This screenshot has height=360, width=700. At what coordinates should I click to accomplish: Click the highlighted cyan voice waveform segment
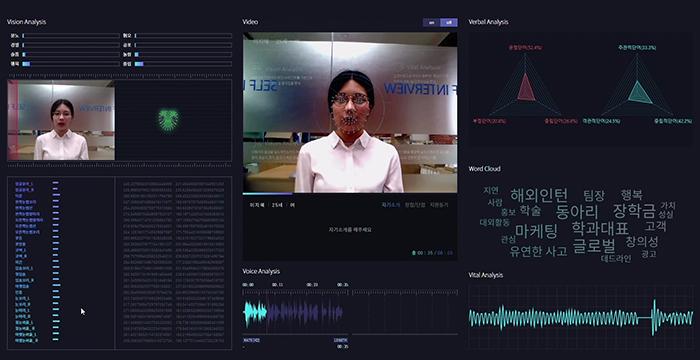pos(255,313)
